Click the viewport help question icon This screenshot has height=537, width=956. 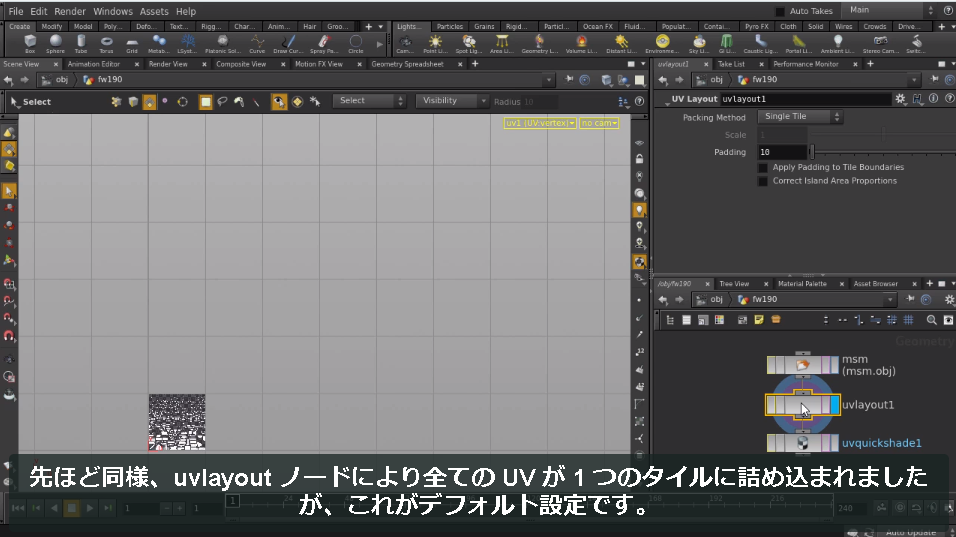(639, 102)
